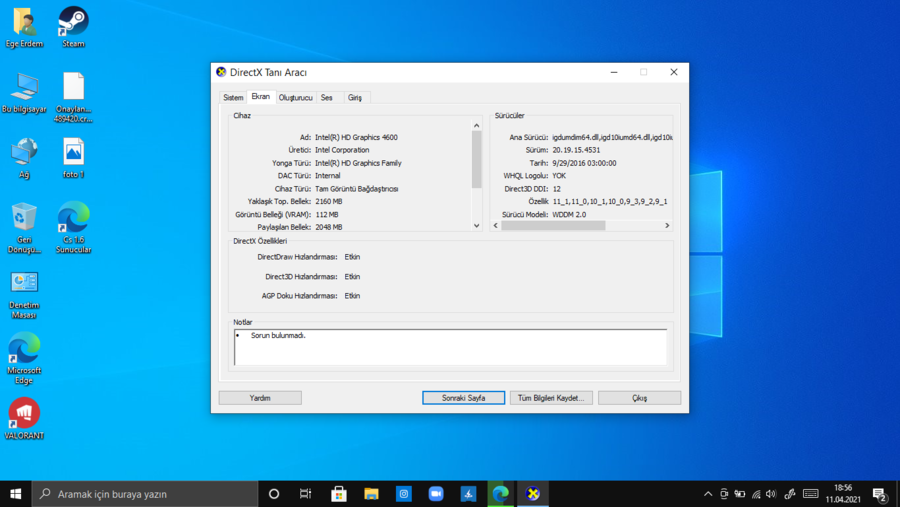Open the Steam desktop shortcut
Viewport: 900px width, 507px height.
pos(73,22)
